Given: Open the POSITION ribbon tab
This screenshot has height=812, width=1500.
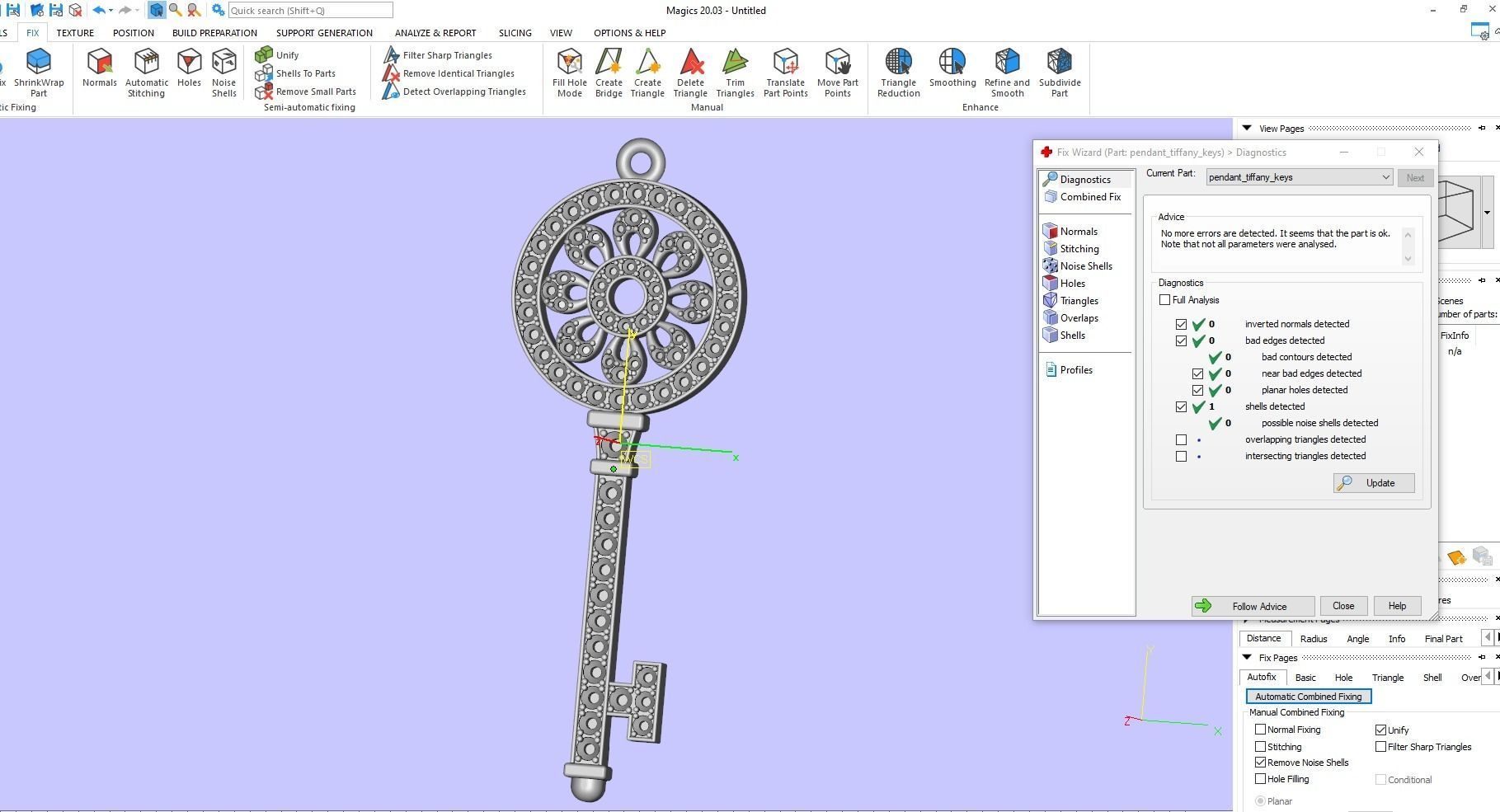Looking at the screenshot, I should 134,33.
